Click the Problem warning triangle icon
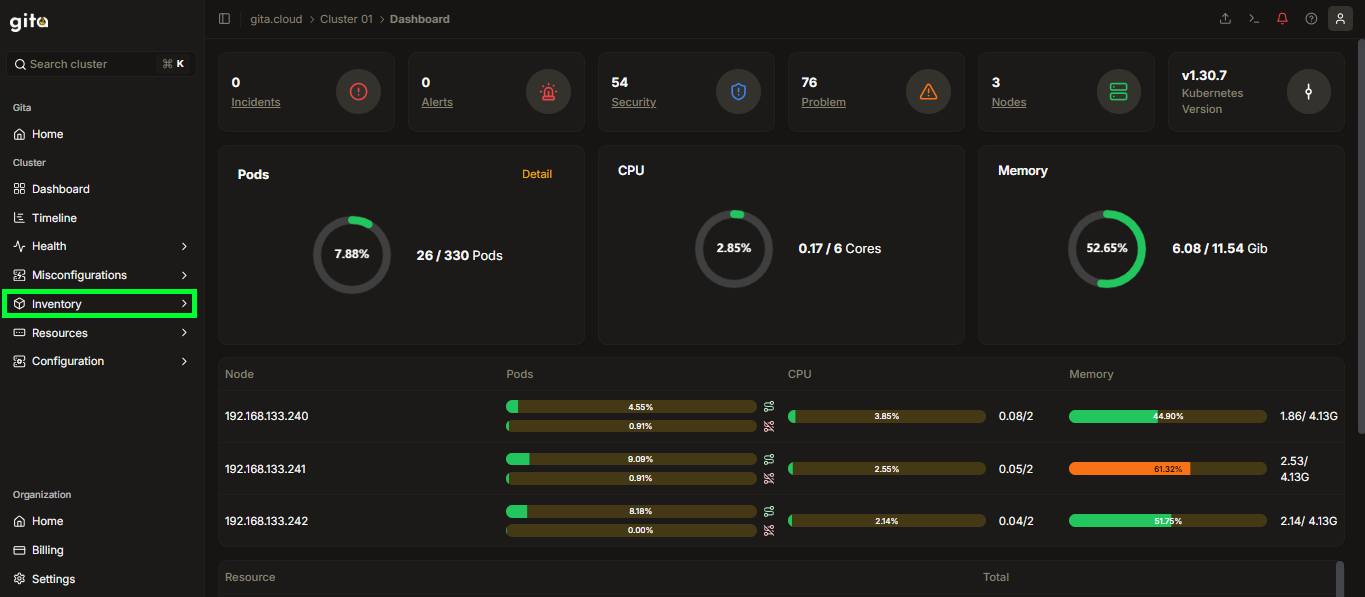The image size is (1365, 597). (x=928, y=92)
